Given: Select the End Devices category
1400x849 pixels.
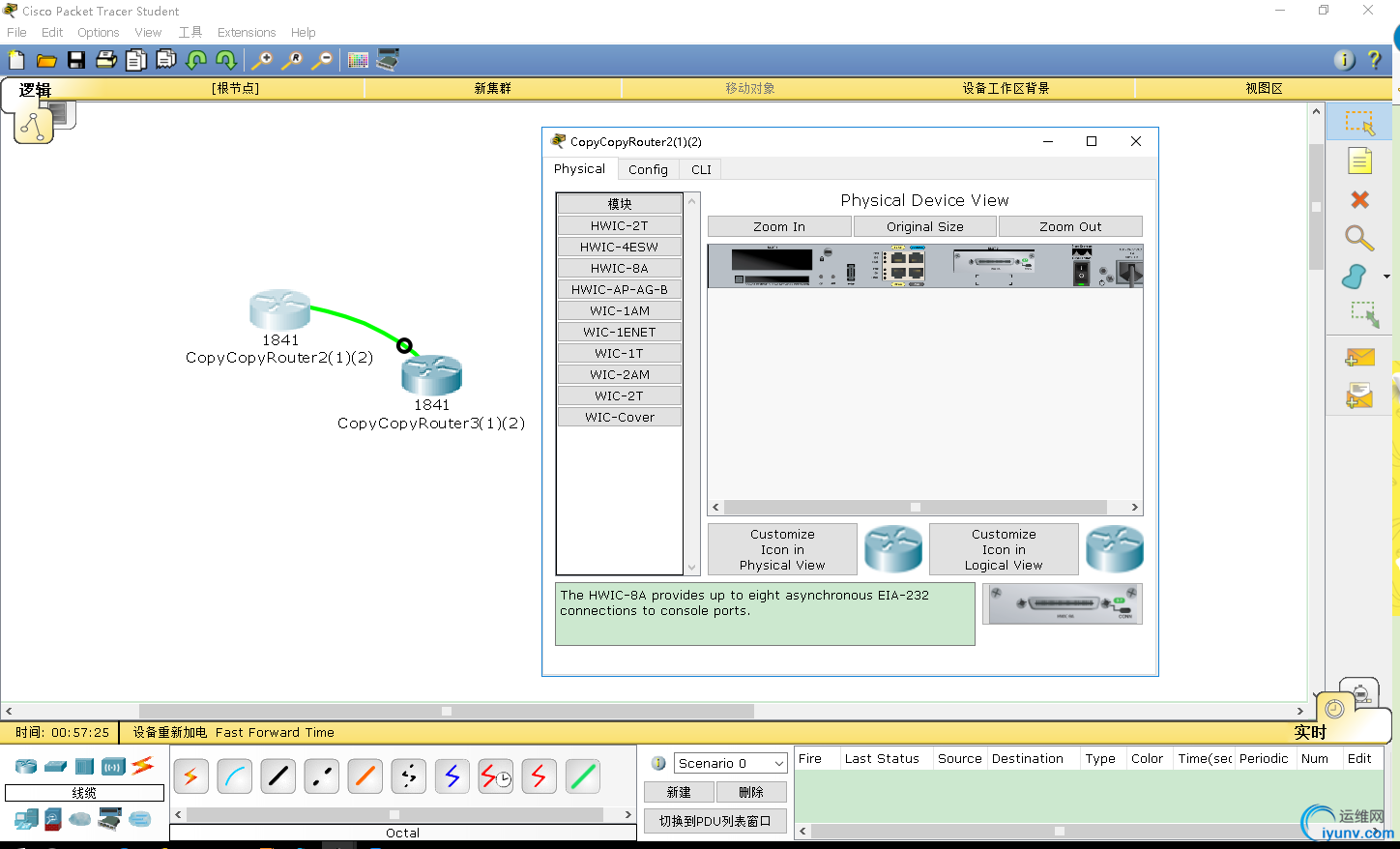Looking at the screenshot, I should coord(26,819).
